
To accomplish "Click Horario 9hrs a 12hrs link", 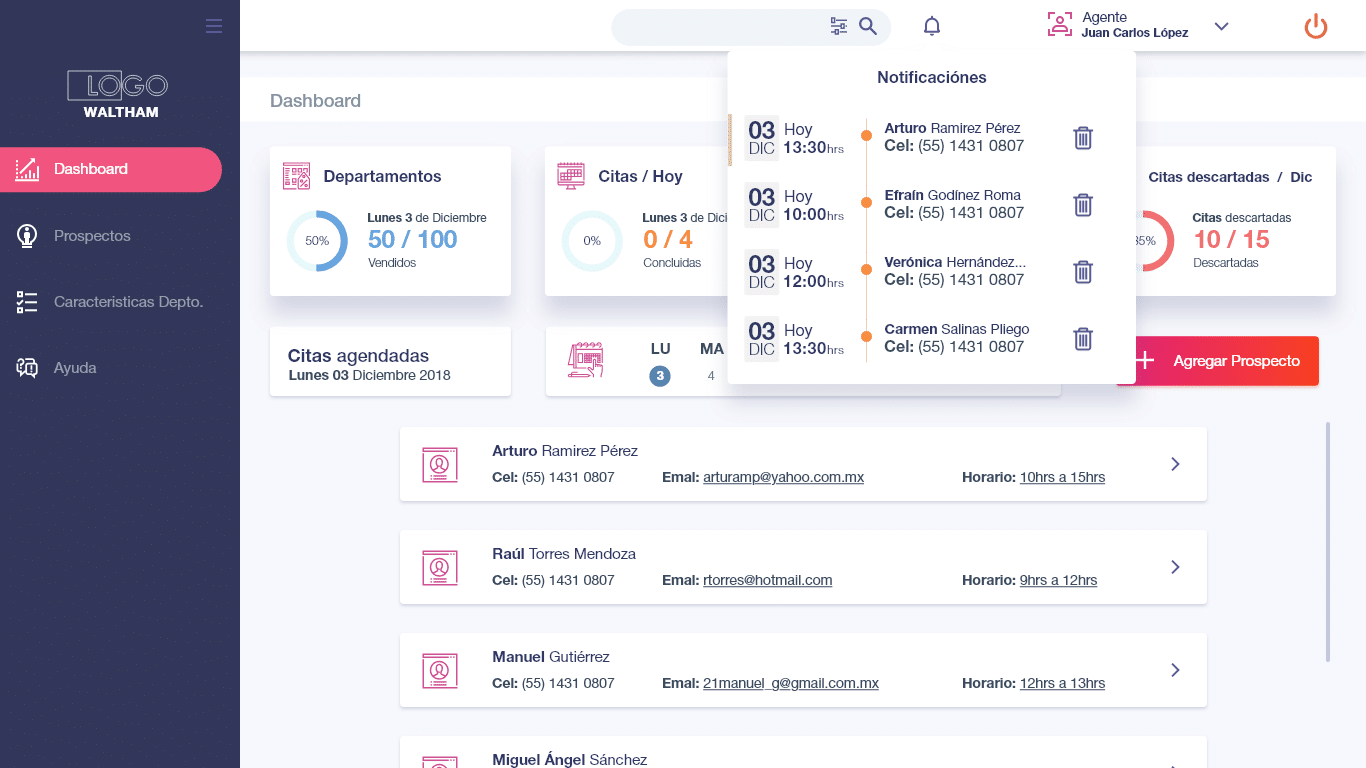I will click(x=1058, y=581).
